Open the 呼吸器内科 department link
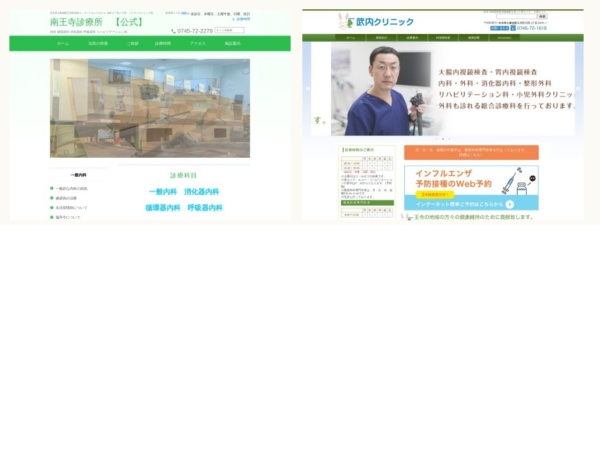This screenshot has height=450, width=600. point(205,208)
